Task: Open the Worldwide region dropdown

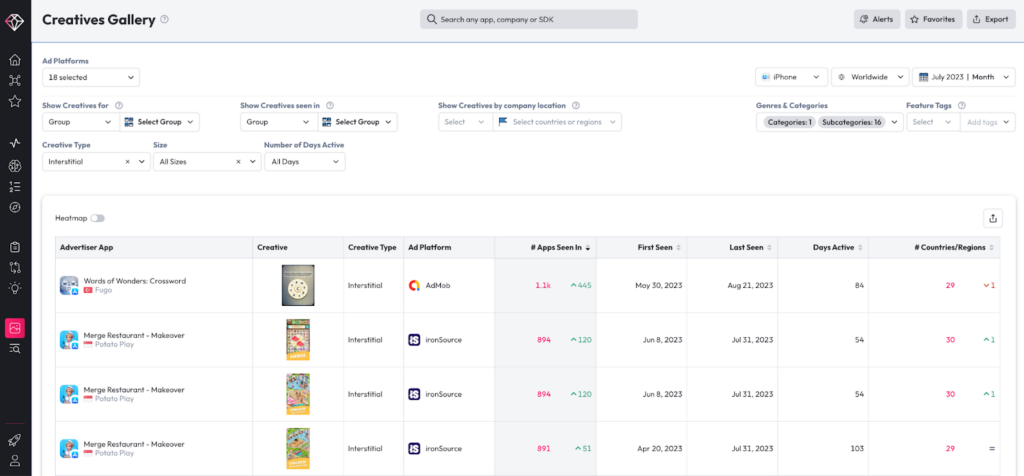Action: (x=870, y=77)
